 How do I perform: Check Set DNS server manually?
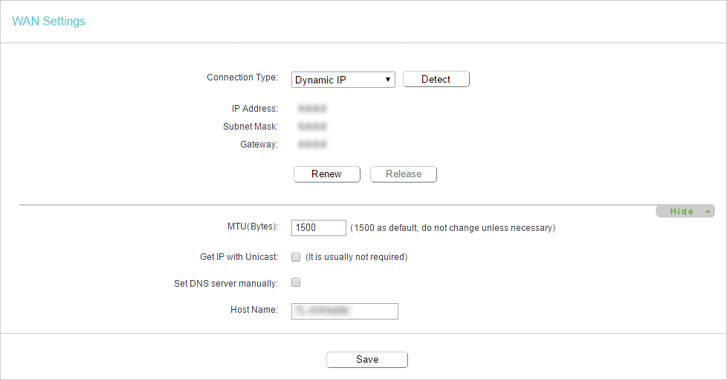point(296,282)
